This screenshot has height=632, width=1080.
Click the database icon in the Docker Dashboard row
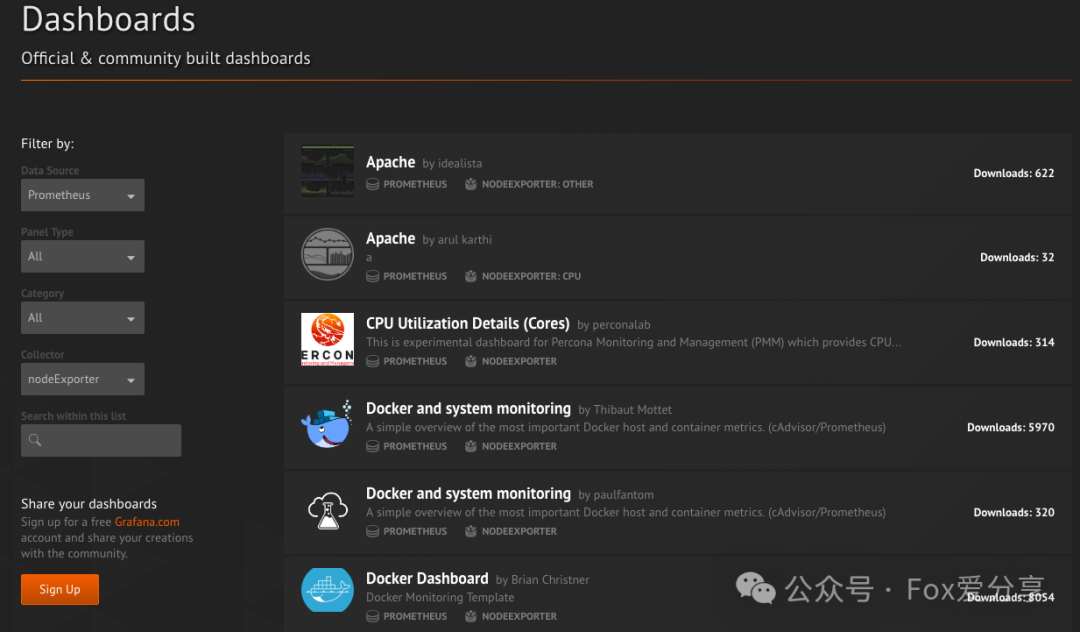[373, 616]
